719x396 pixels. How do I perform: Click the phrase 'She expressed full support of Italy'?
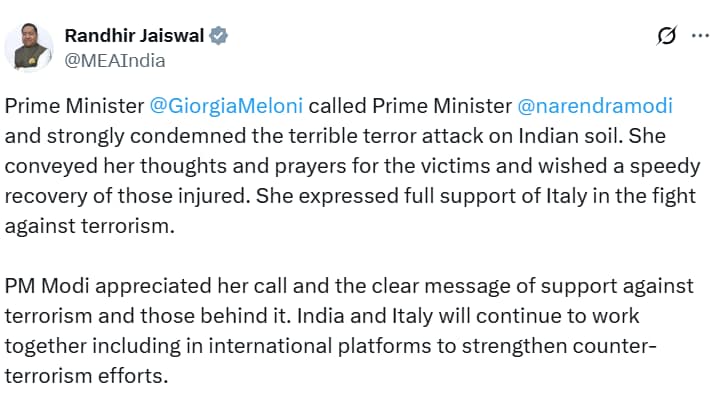click(421, 196)
